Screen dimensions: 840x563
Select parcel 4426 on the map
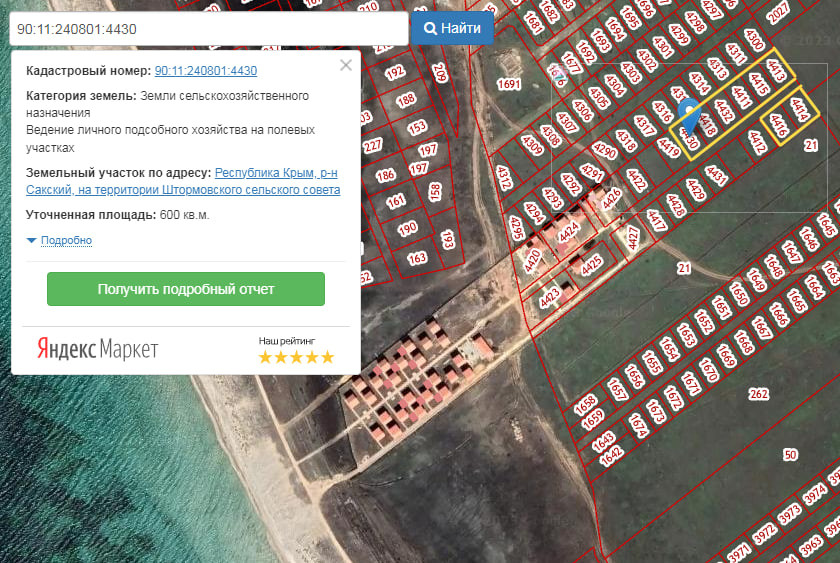[611, 198]
